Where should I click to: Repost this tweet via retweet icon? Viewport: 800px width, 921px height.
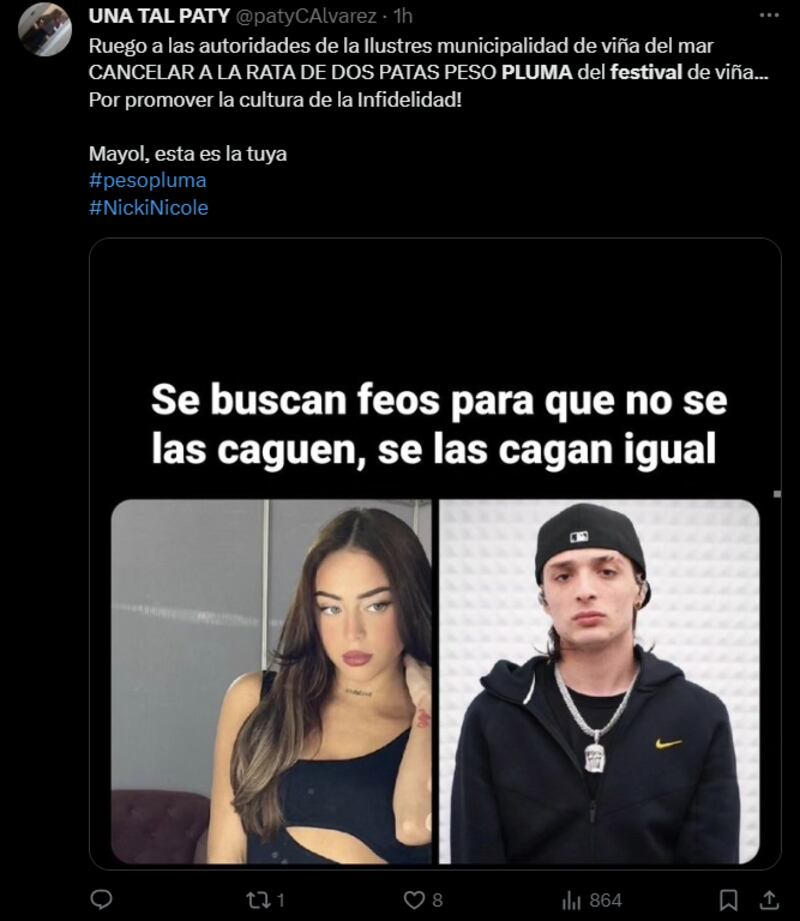pos(257,900)
